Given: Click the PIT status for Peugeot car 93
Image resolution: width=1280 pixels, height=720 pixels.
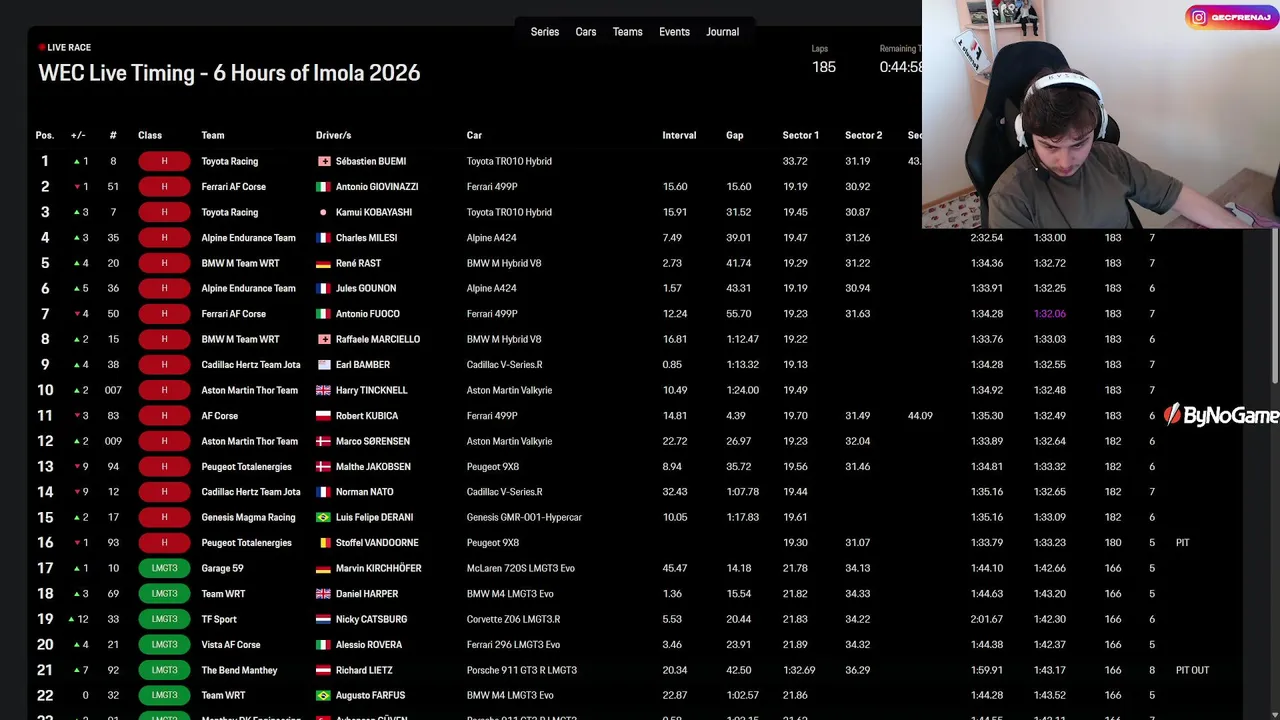Looking at the screenshot, I should click(x=1183, y=543).
